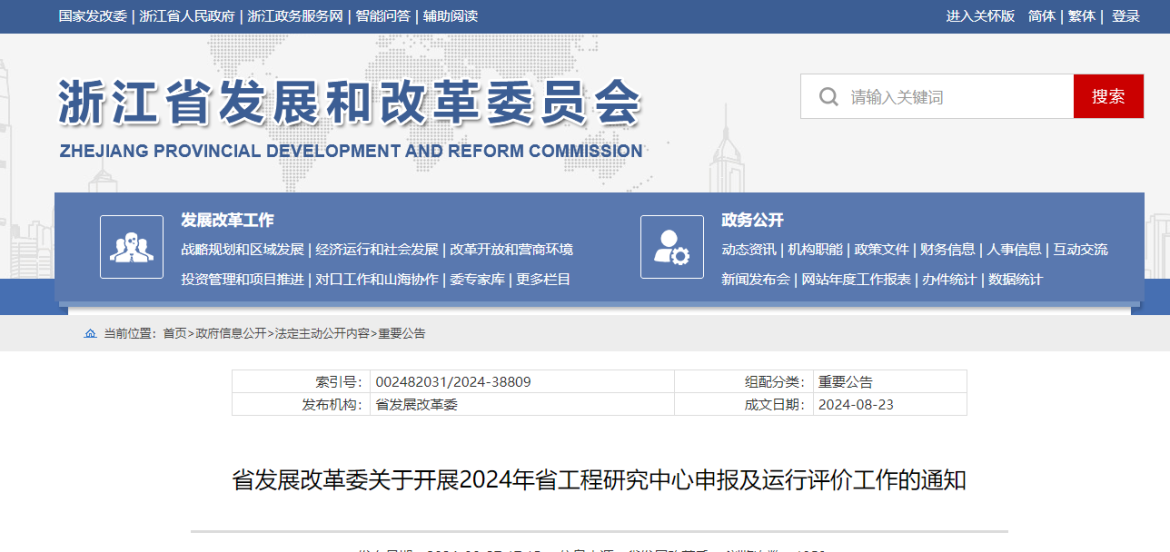Open 政策文件 menu item
This screenshot has height=552, width=1170.
coord(881,249)
